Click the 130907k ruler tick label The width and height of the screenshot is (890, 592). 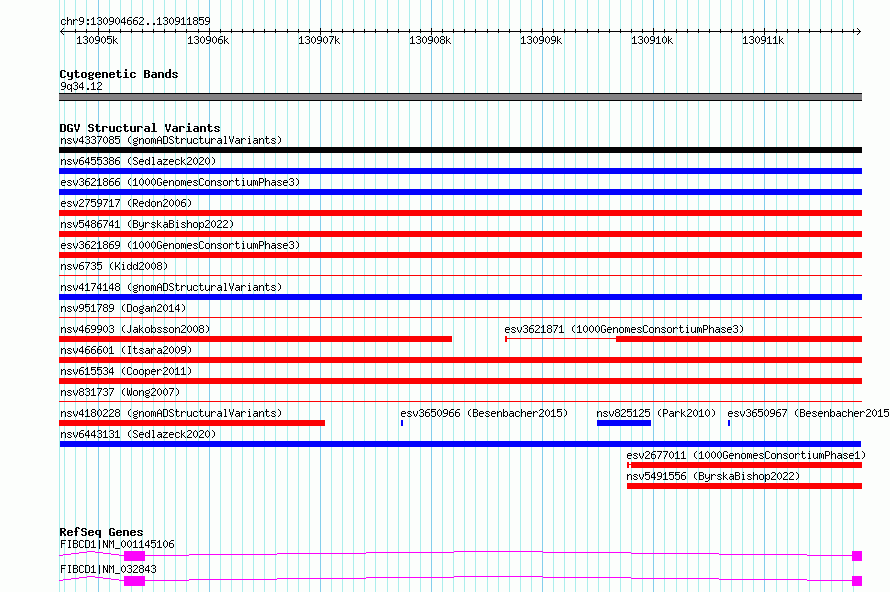(x=319, y=40)
